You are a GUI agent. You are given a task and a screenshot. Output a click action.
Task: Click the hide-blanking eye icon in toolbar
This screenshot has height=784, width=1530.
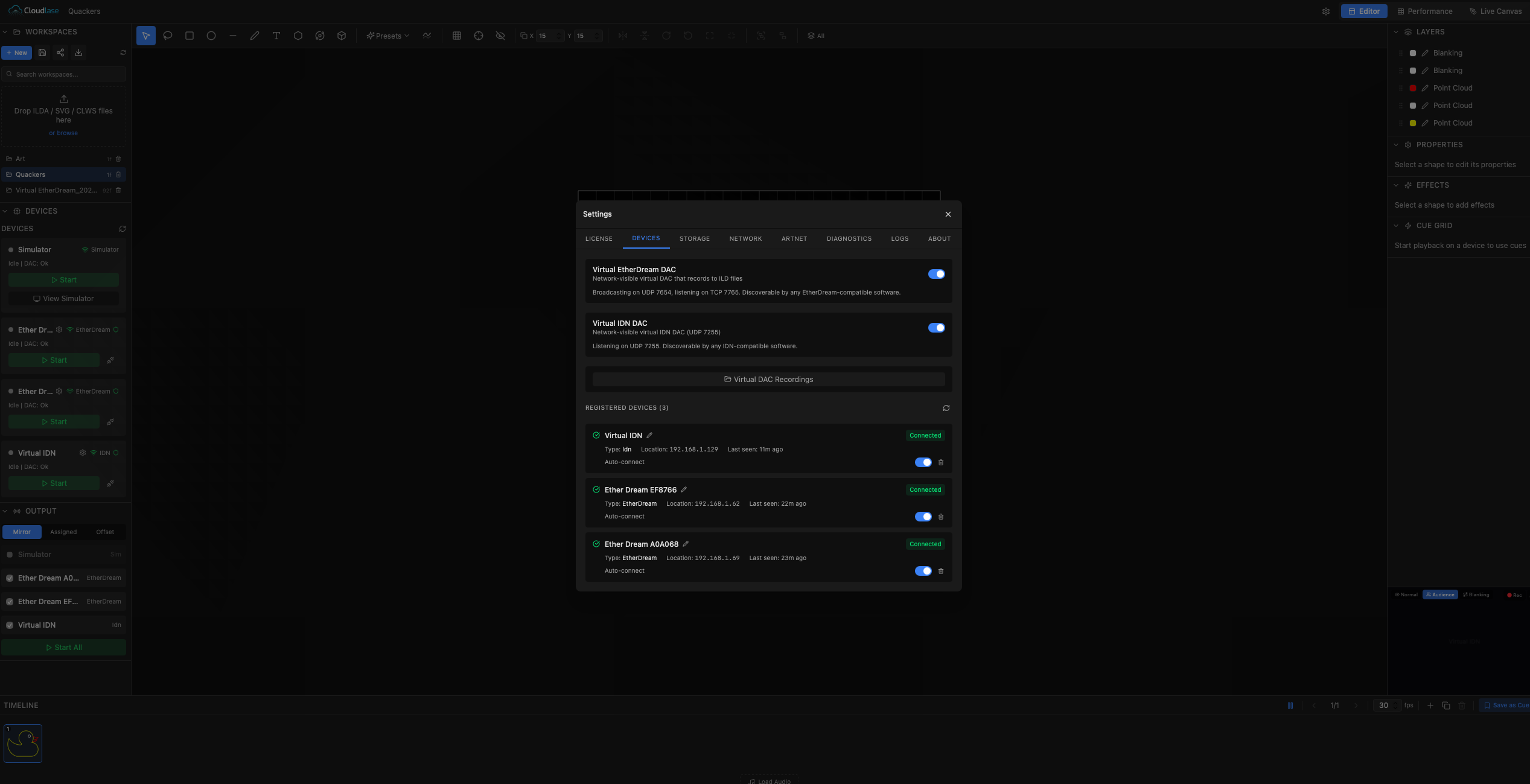point(500,36)
